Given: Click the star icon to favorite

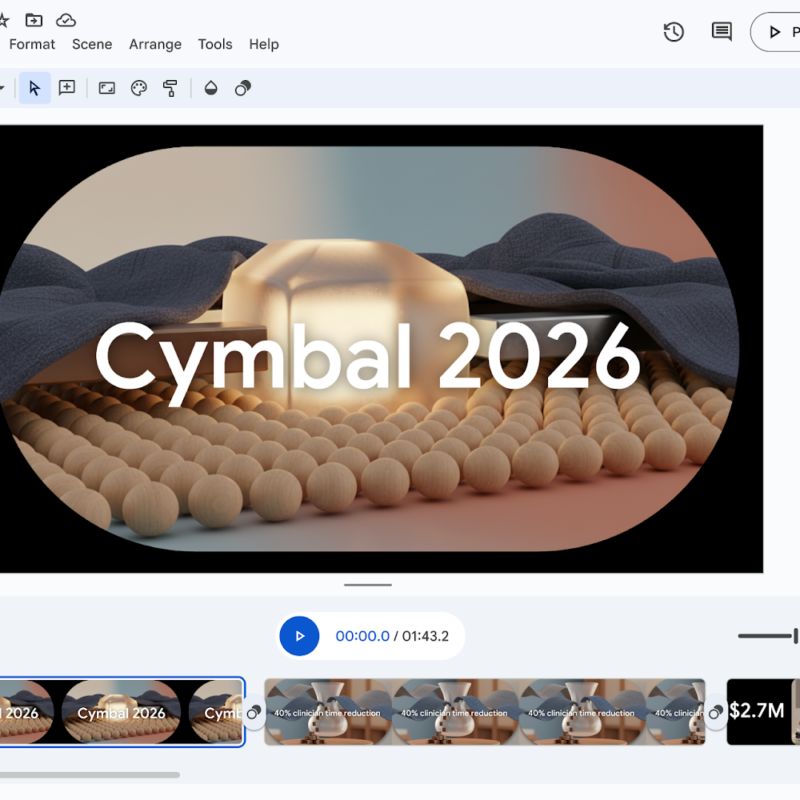Looking at the screenshot, I should click(x=3, y=20).
